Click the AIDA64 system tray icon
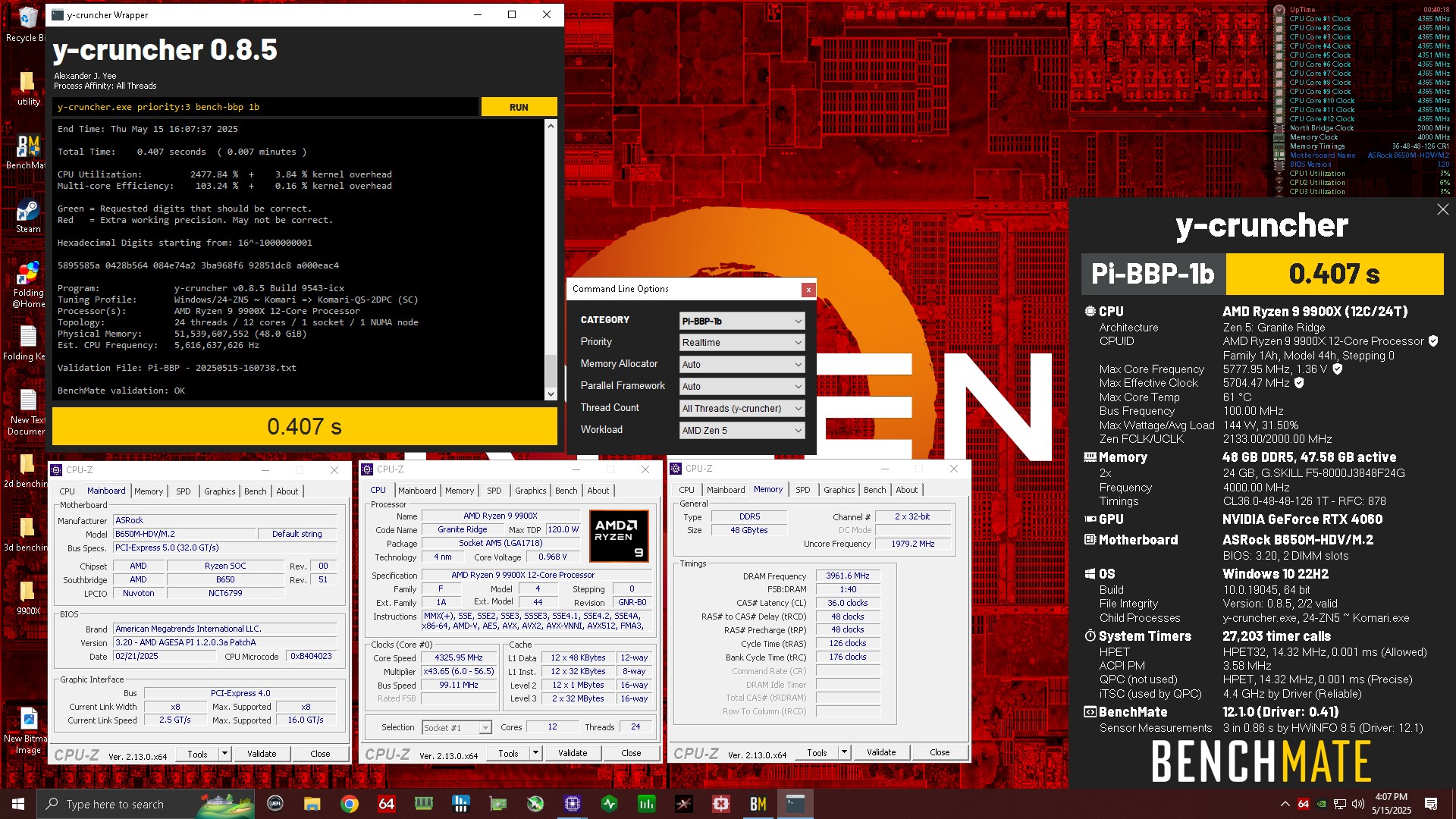This screenshot has height=819, width=1456. (1303, 804)
